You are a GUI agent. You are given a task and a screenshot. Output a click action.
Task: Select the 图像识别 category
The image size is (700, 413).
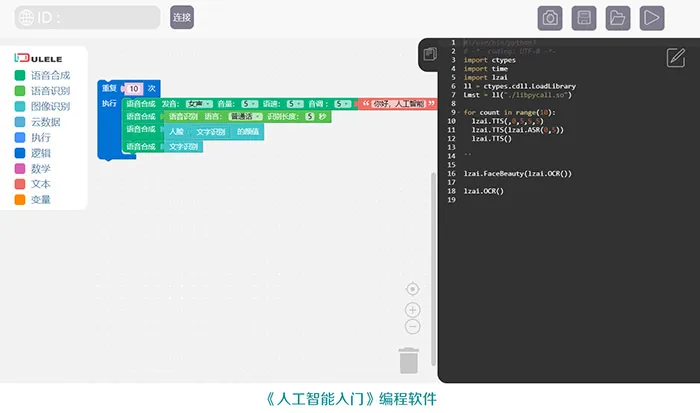(50, 106)
